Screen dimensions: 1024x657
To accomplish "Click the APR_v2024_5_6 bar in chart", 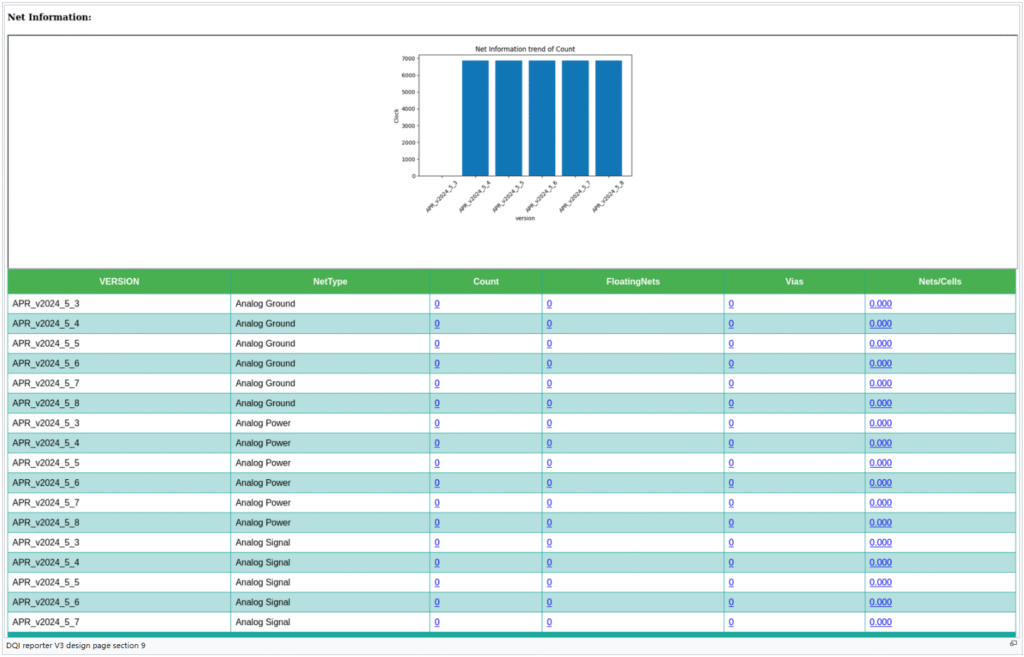I will tap(542, 118).
